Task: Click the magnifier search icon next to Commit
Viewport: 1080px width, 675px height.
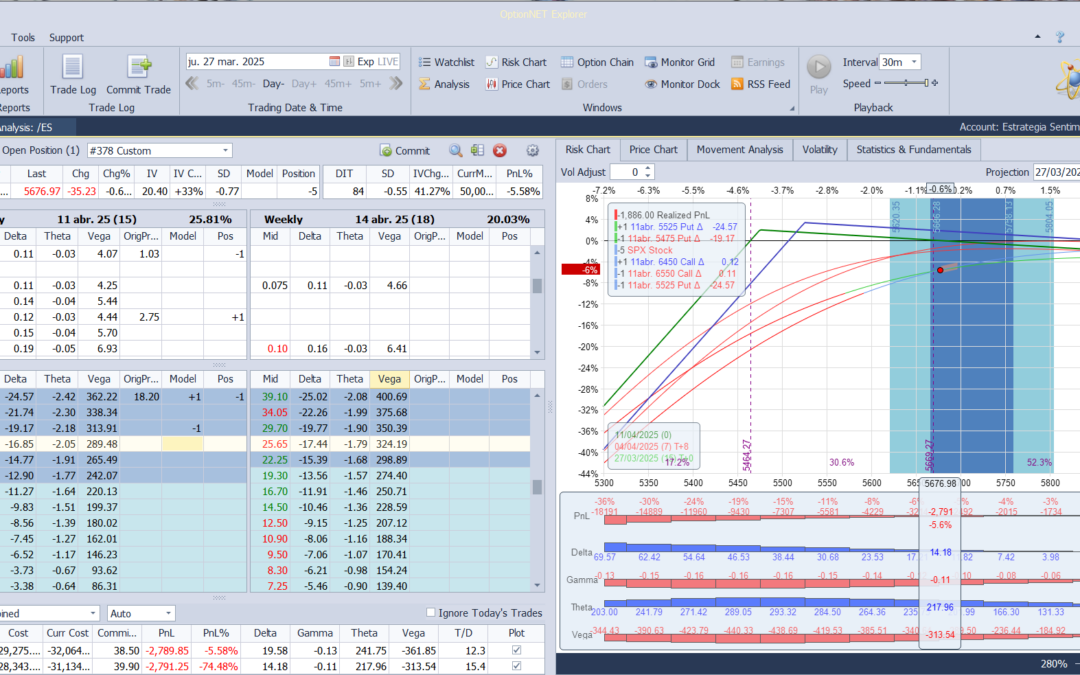Action: click(455, 150)
